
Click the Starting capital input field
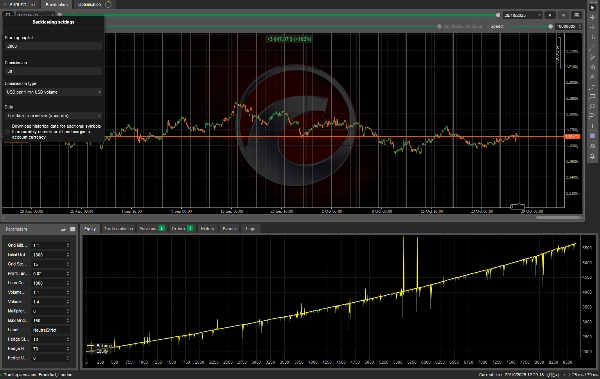54,46
